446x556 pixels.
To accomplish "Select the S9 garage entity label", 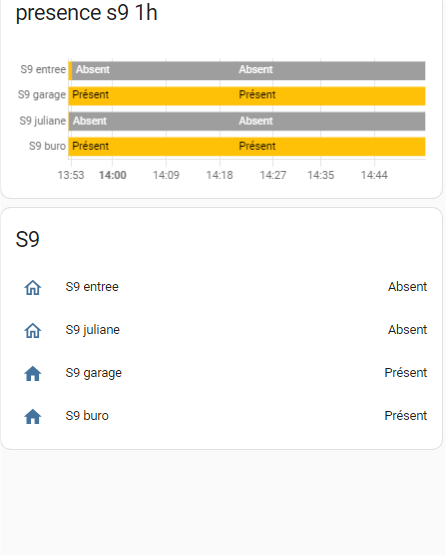I will coord(94,373).
